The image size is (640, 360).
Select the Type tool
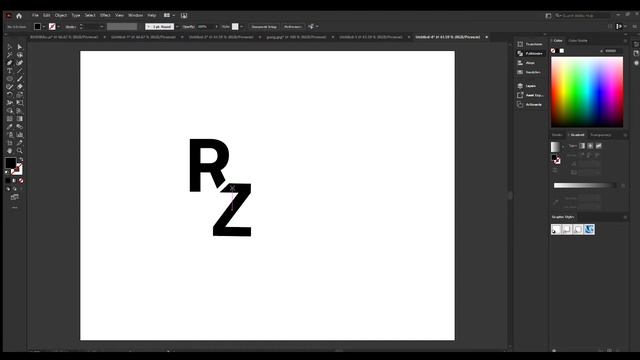click(10, 71)
